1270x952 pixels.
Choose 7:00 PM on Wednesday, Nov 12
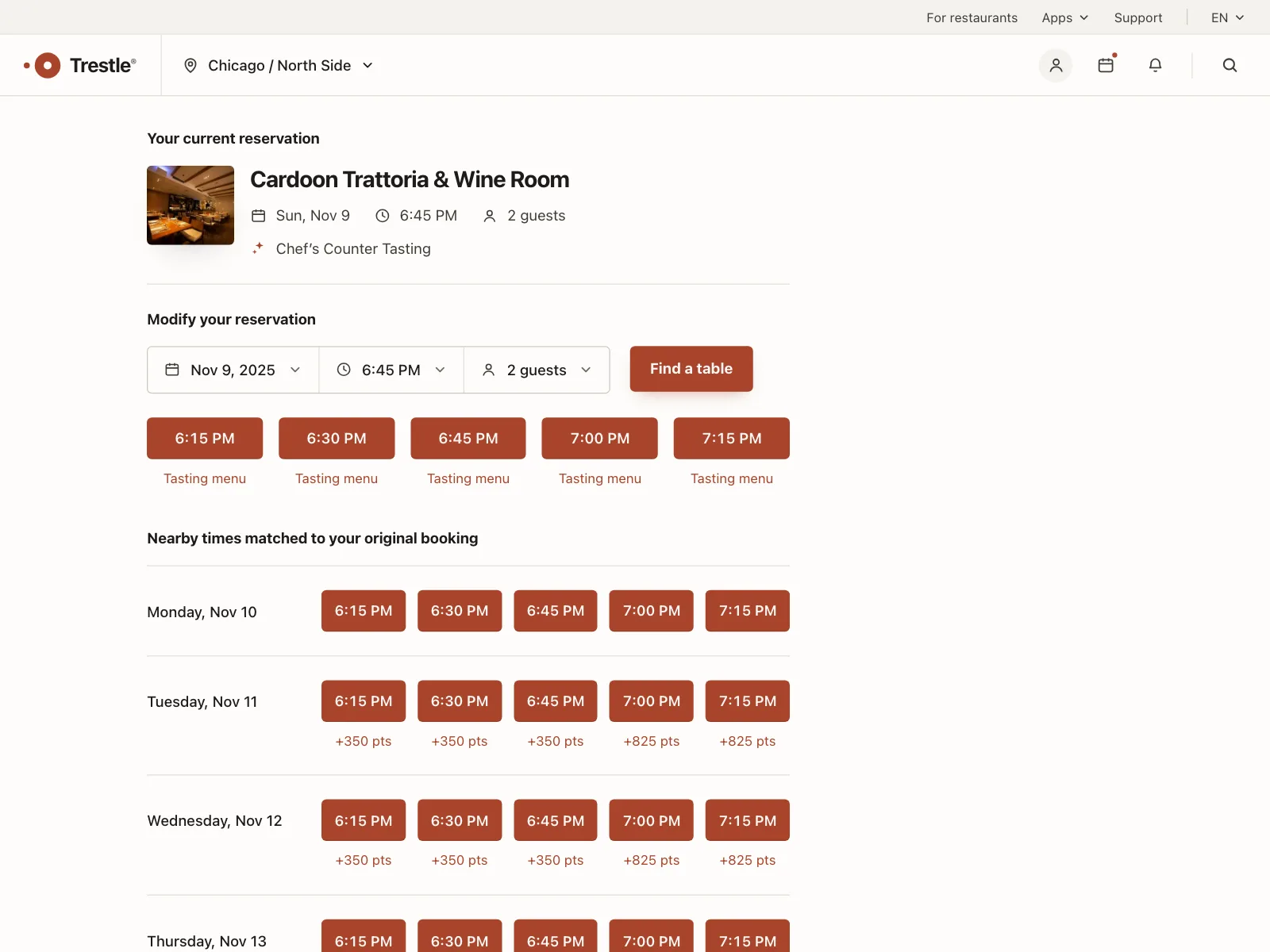(652, 820)
